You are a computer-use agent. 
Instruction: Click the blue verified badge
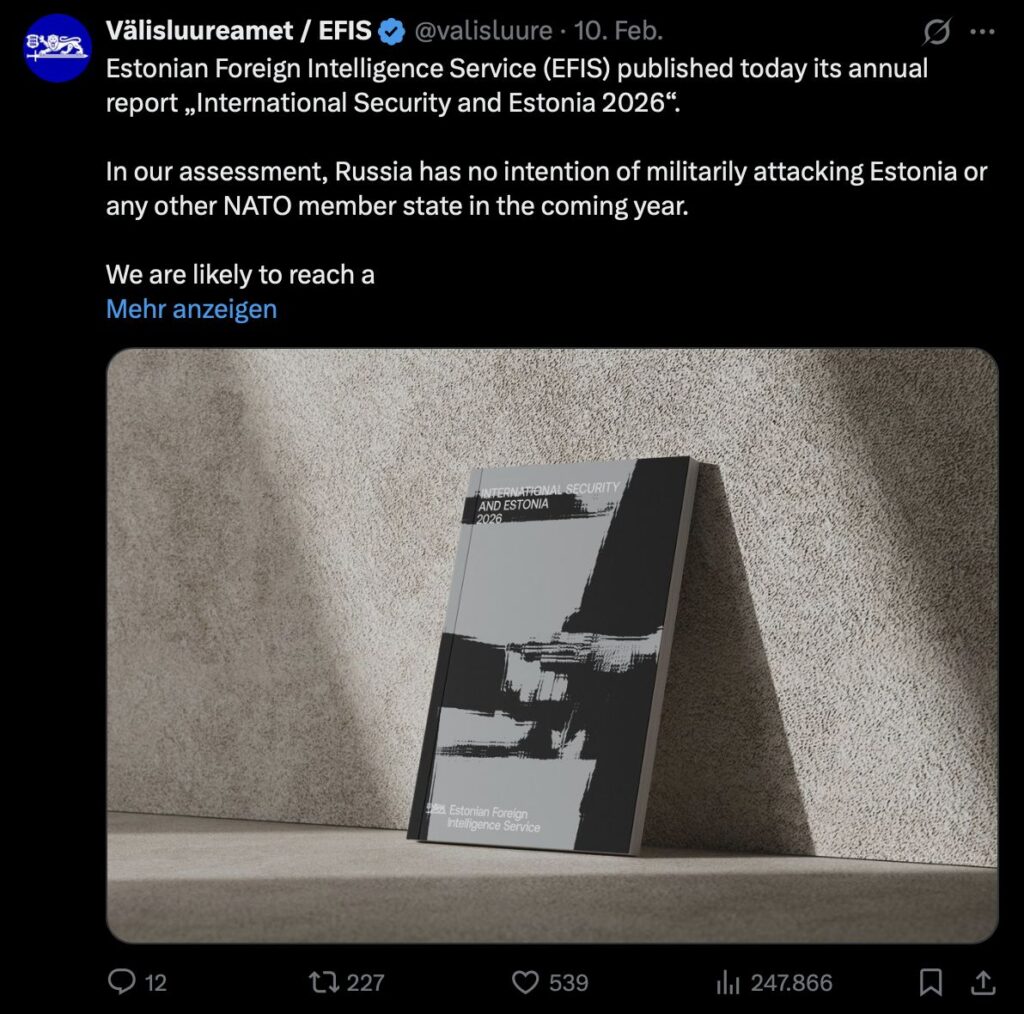point(391,31)
